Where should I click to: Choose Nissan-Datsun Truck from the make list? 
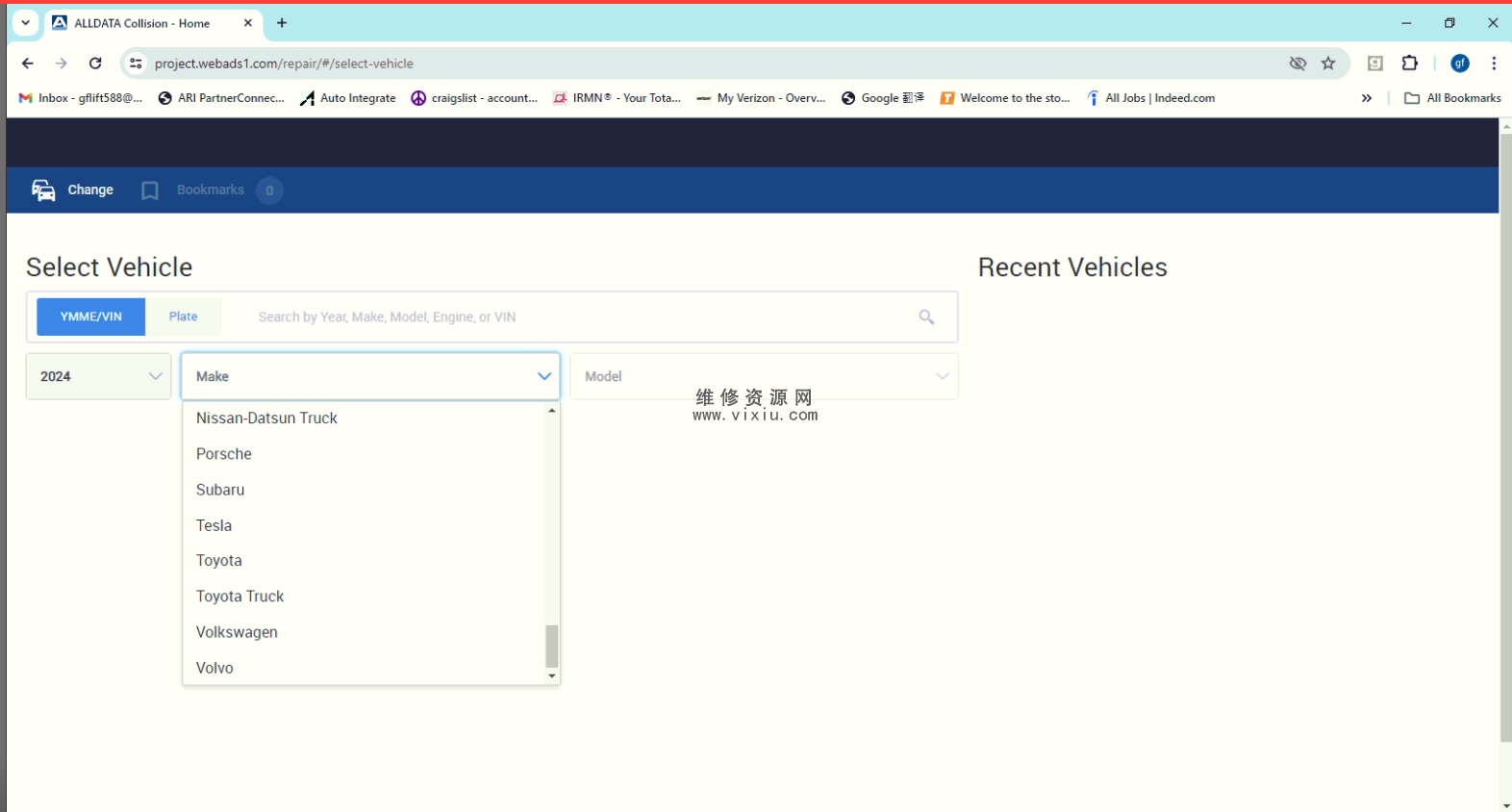(x=364, y=419)
